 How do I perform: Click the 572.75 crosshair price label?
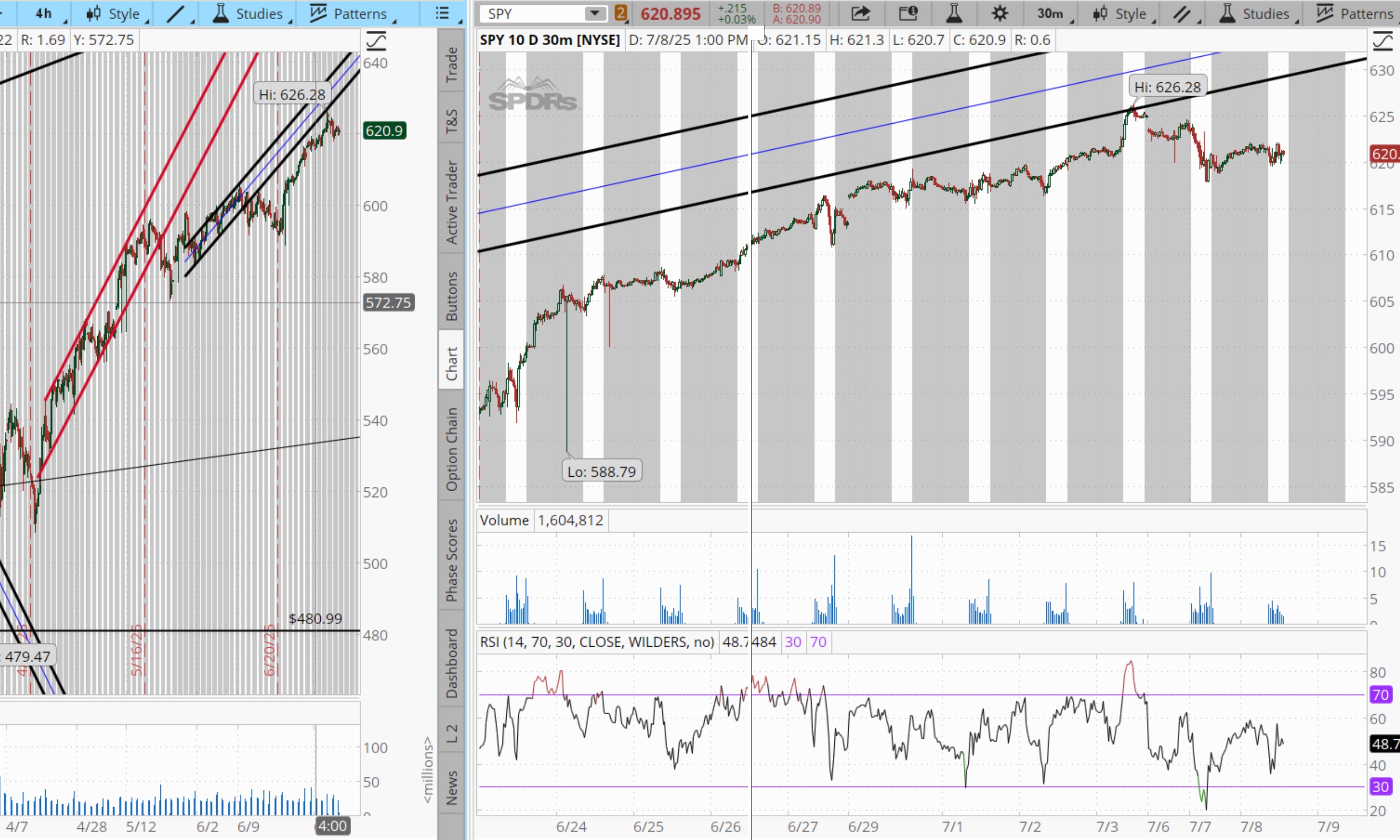388,303
